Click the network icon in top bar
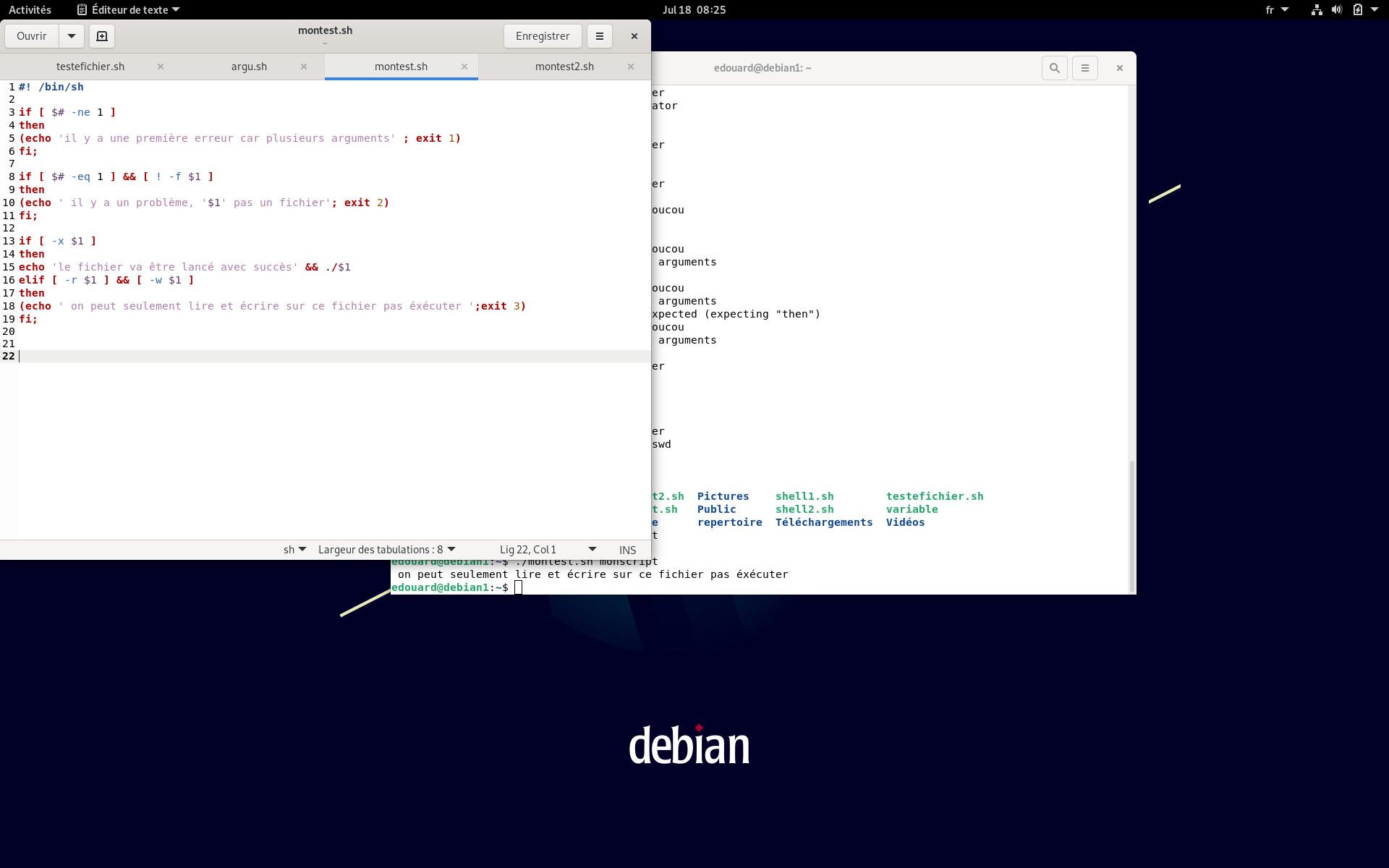Screen dimensions: 1389x868 coord(1317,9)
